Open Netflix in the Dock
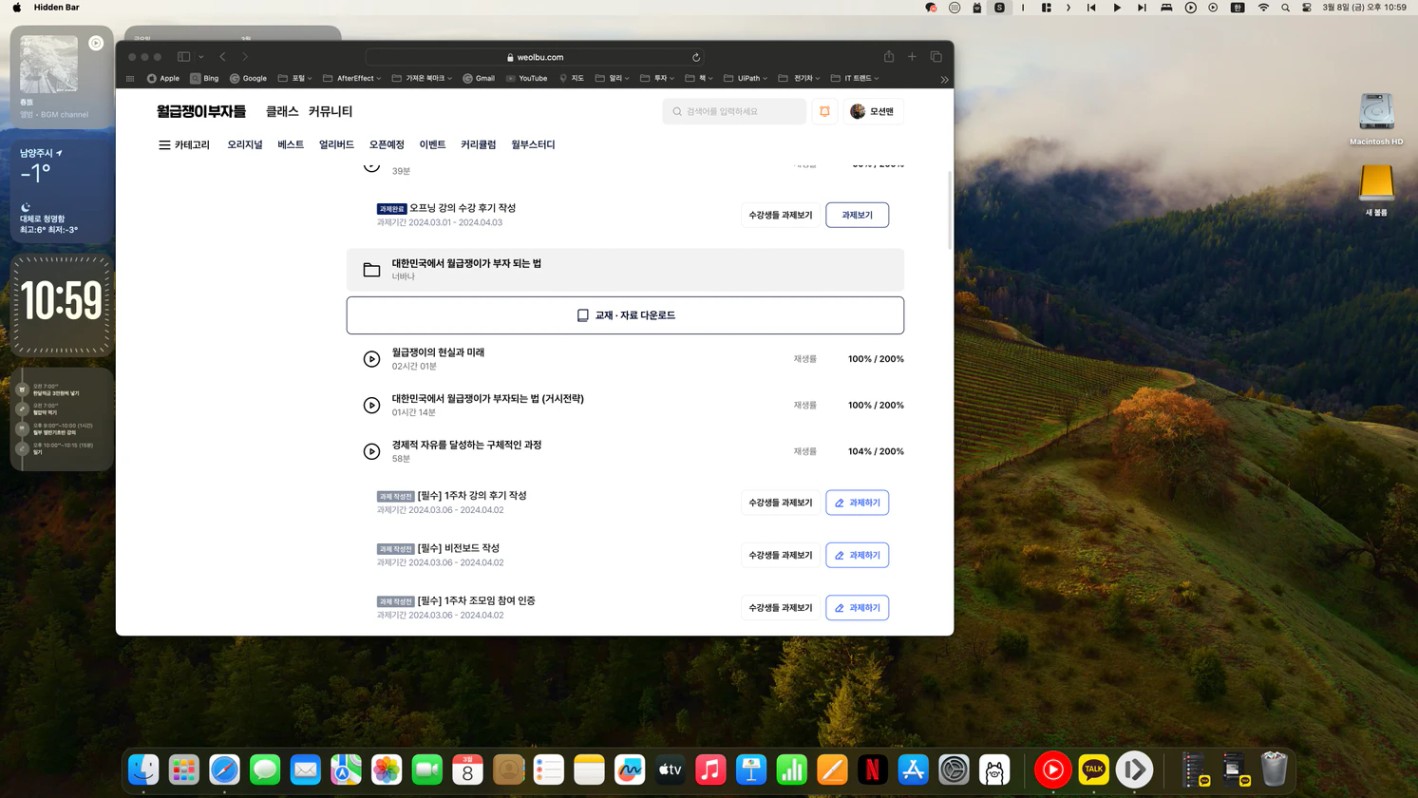The width and height of the screenshot is (1418, 798). (872, 769)
